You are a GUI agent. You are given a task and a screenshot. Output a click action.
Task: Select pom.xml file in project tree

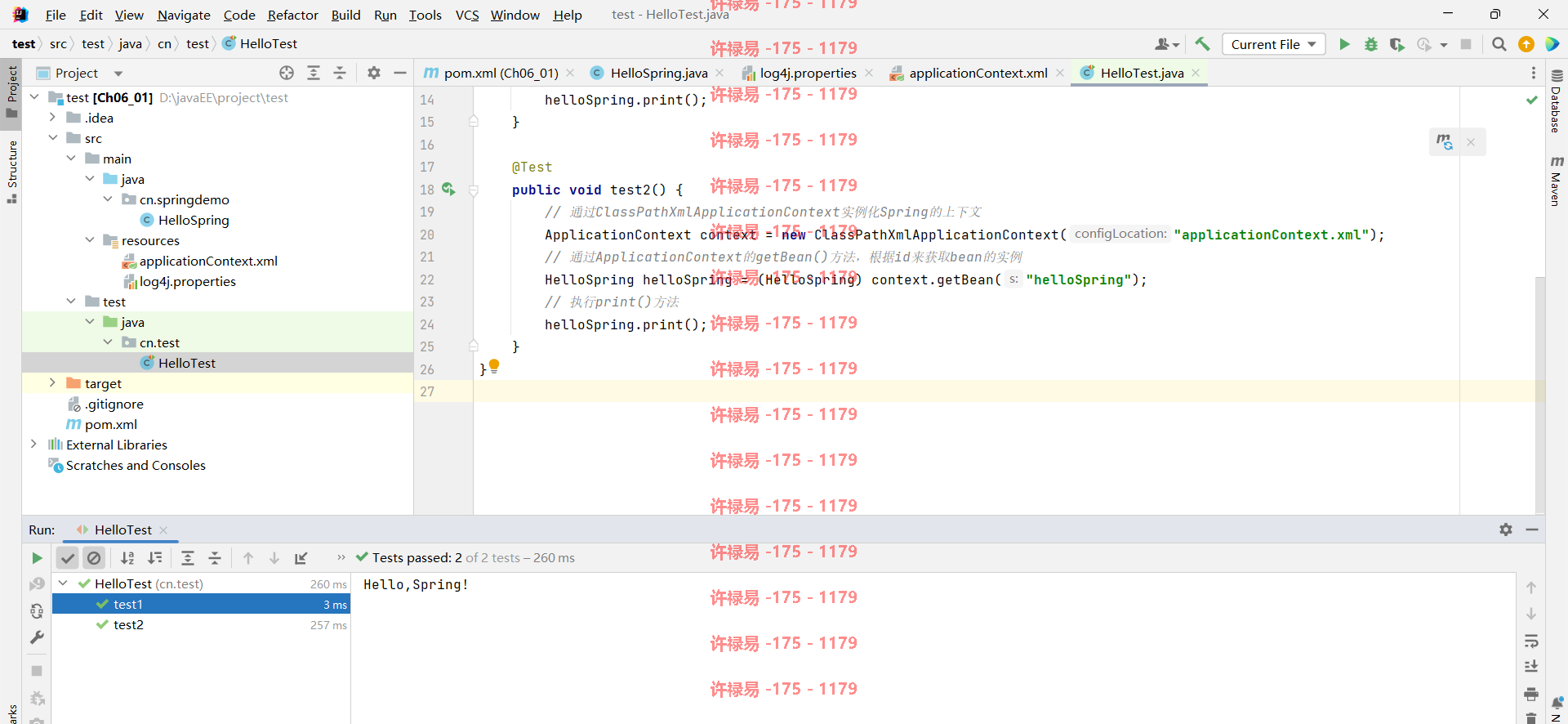pyautogui.click(x=111, y=424)
